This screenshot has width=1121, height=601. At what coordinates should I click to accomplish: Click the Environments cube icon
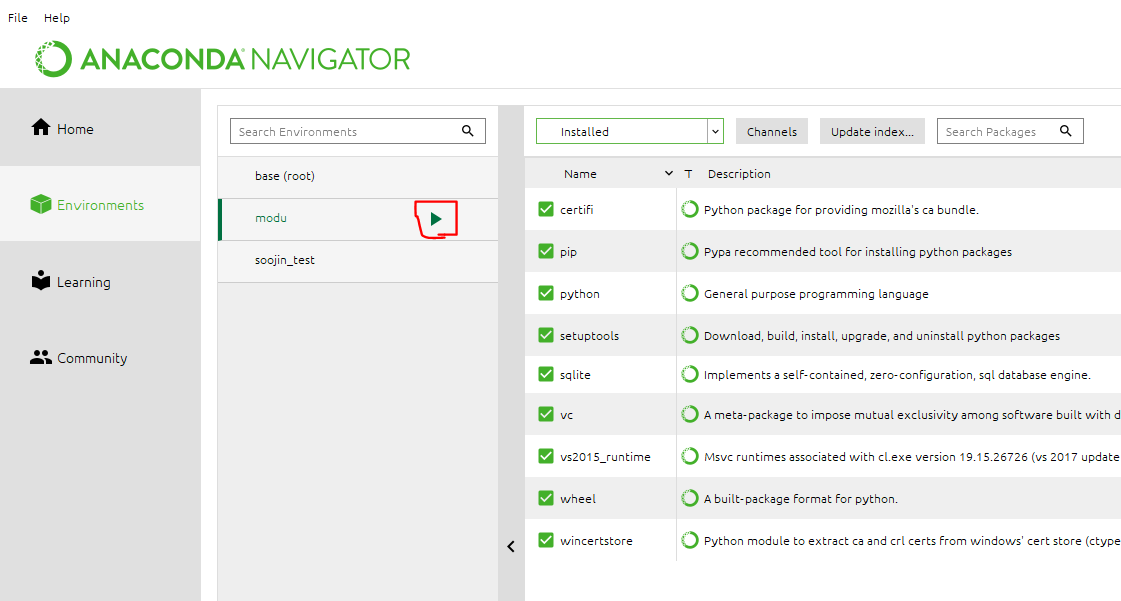point(41,204)
